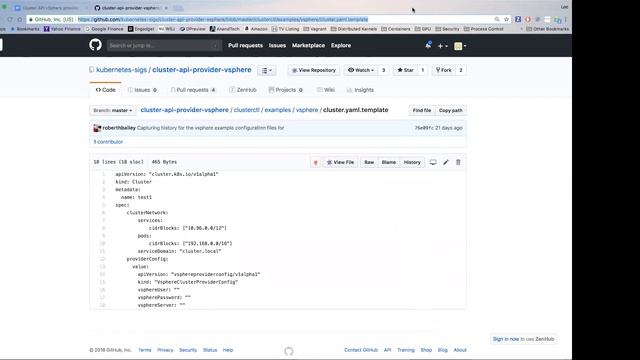Open the Security footer link
The height and width of the screenshot is (360, 640).
188,350
